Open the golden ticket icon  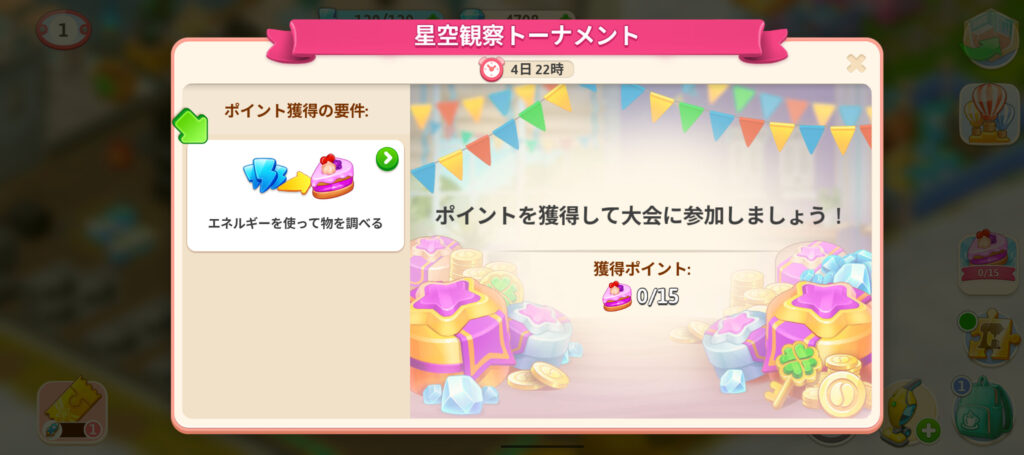coord(72,409)
